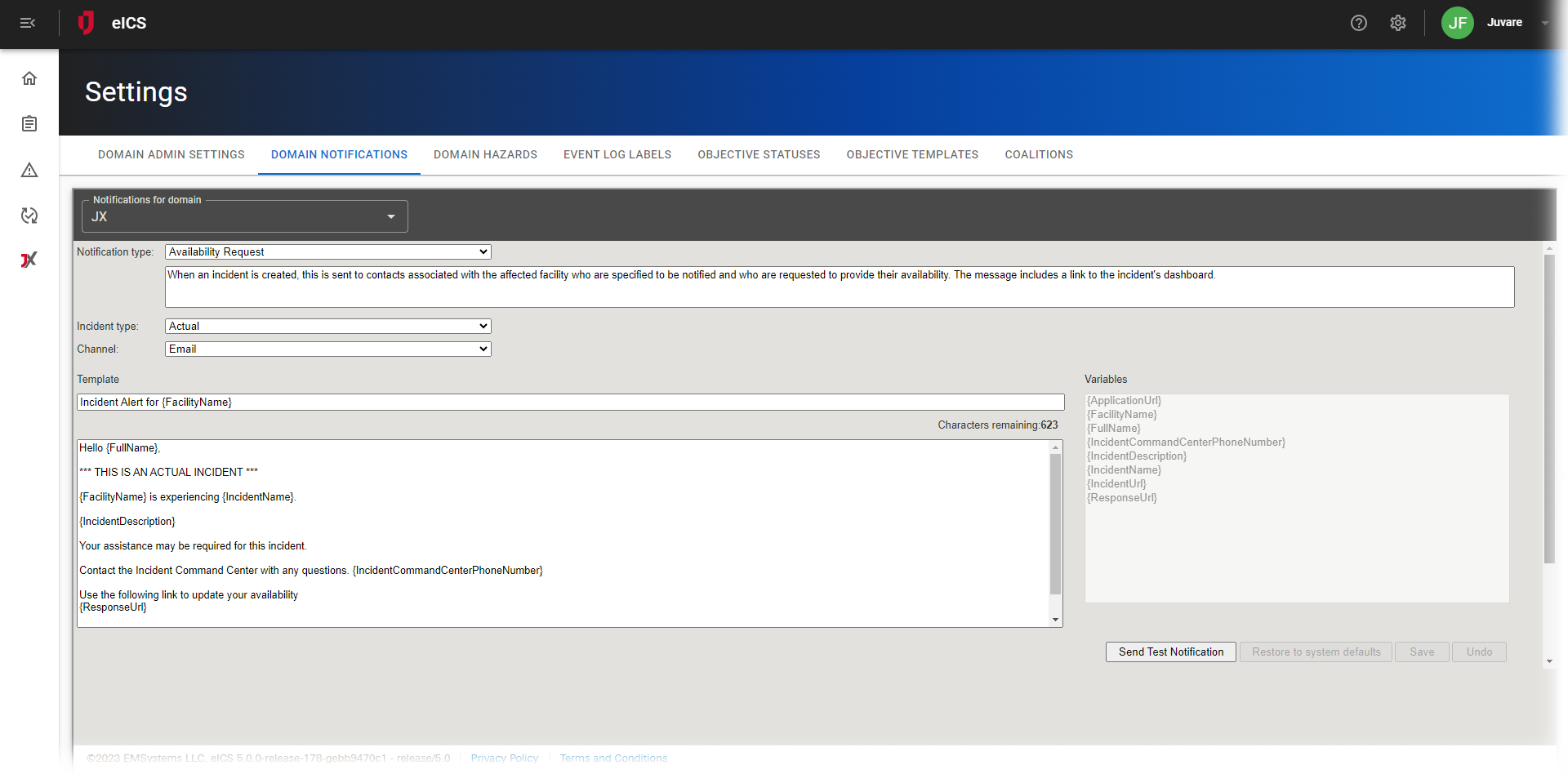1568x774 pixels.
Task: Open the Home page from the sidebar
Action: pos(29,78)
